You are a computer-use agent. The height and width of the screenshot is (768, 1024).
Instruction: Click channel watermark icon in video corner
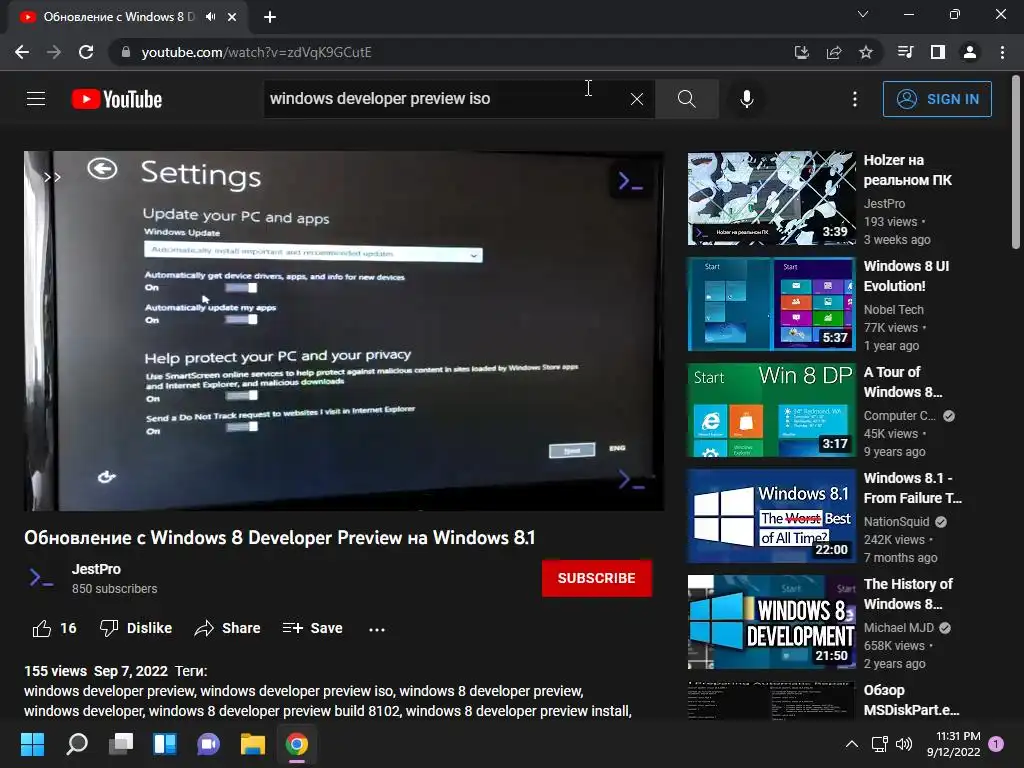coord(631,481)
